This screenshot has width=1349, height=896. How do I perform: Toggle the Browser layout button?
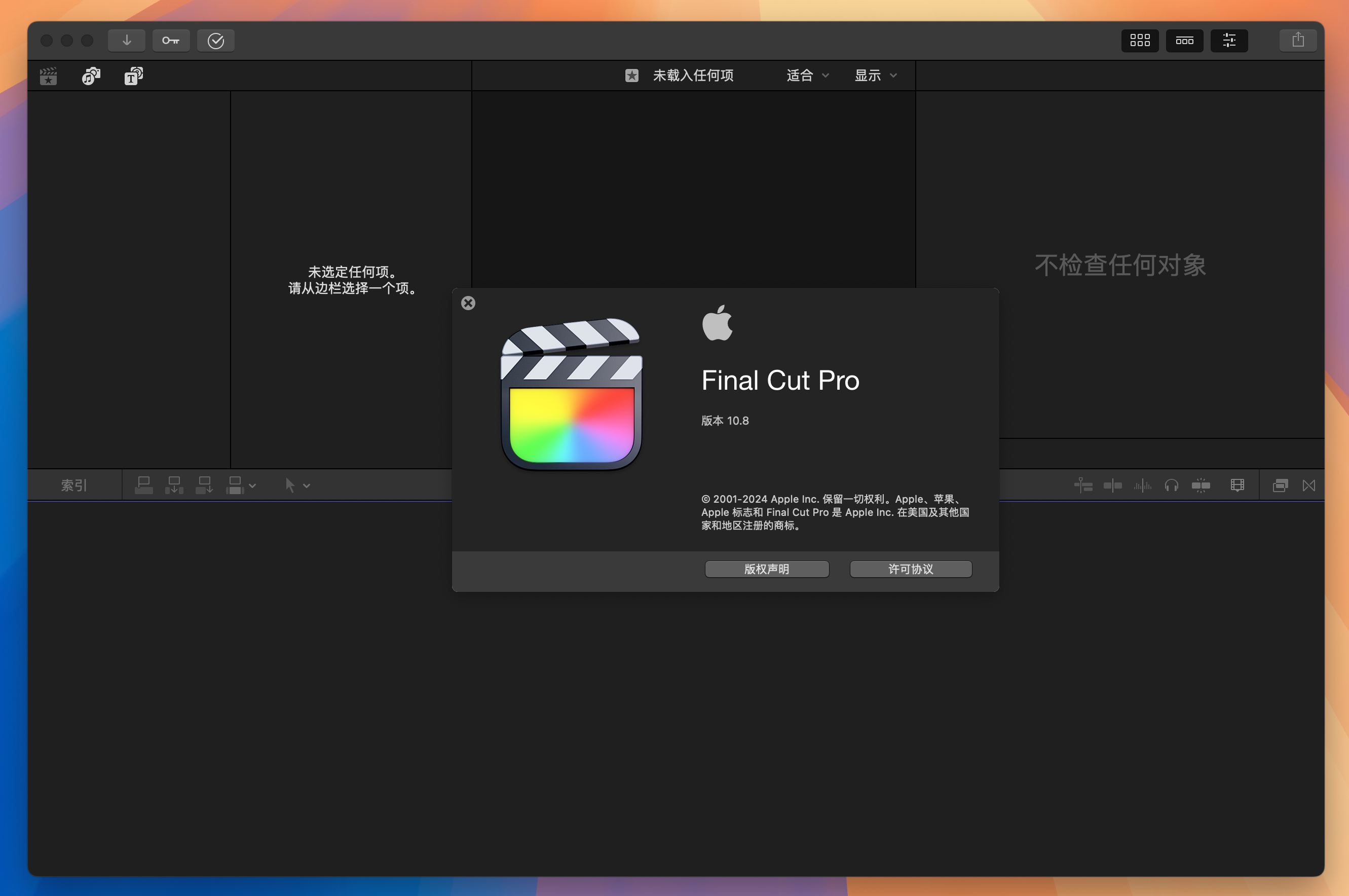1140,41
